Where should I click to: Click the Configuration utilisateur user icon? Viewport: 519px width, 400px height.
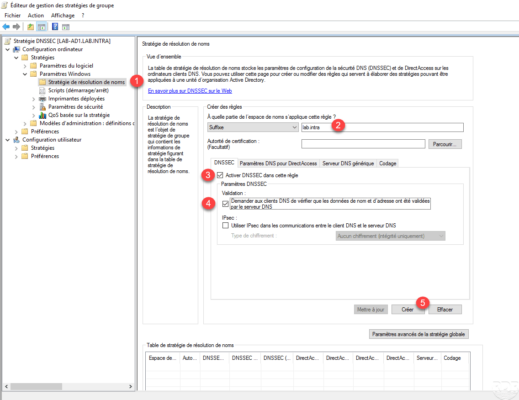pyautogui.click(x=16, y=140)
